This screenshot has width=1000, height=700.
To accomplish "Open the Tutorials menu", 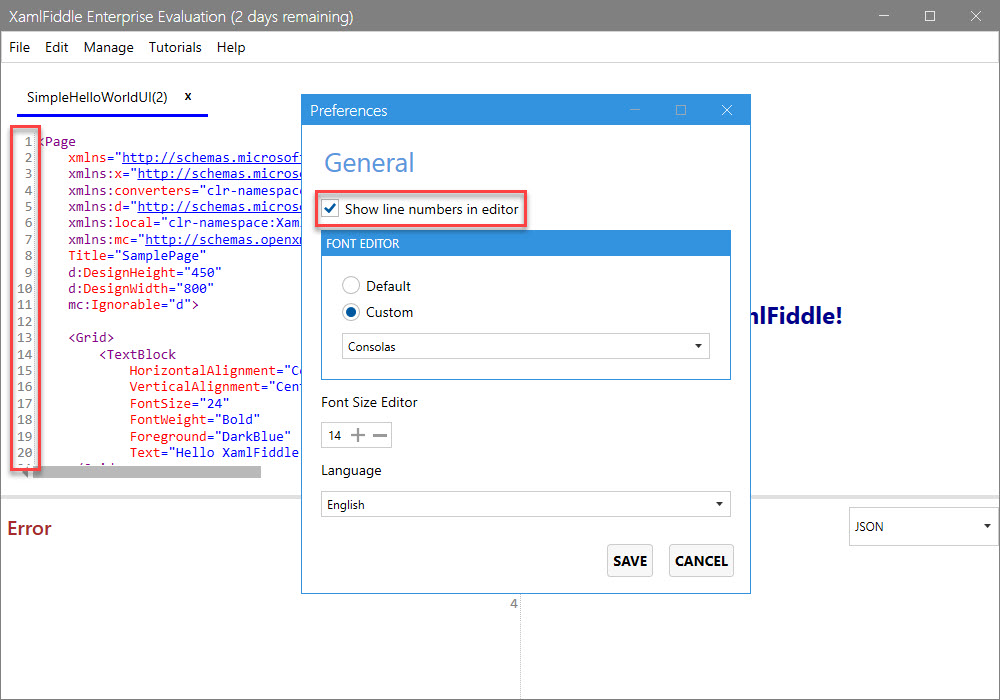I will point(175,47).
